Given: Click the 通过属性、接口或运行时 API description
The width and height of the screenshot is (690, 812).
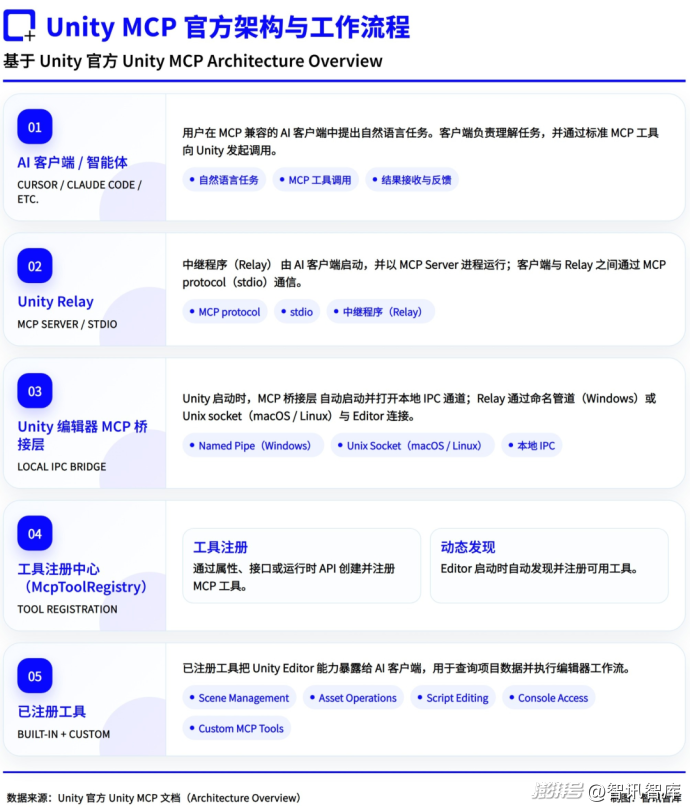Looking at the screenshot, I should point(294,577).
